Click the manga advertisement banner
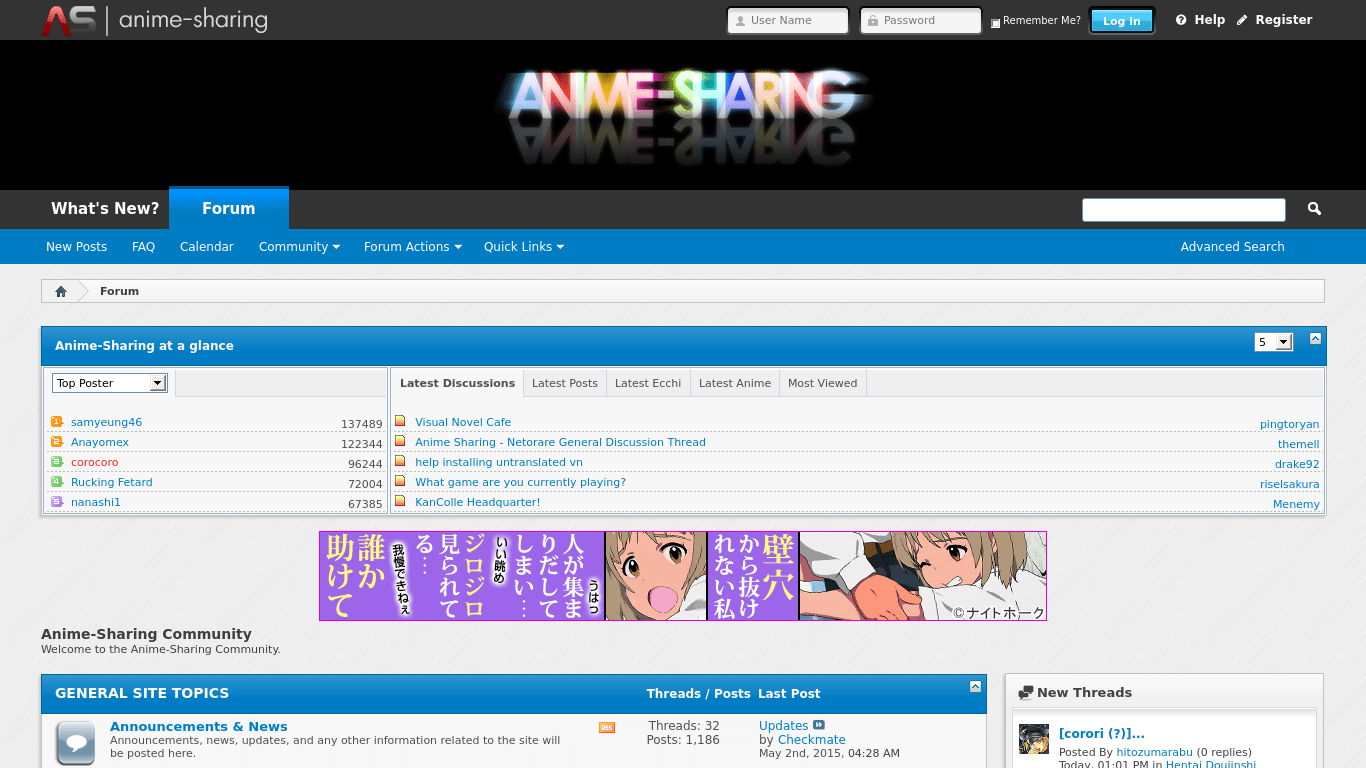The height and width of the screenshot is (768, 1366). [x=683, y=576]
